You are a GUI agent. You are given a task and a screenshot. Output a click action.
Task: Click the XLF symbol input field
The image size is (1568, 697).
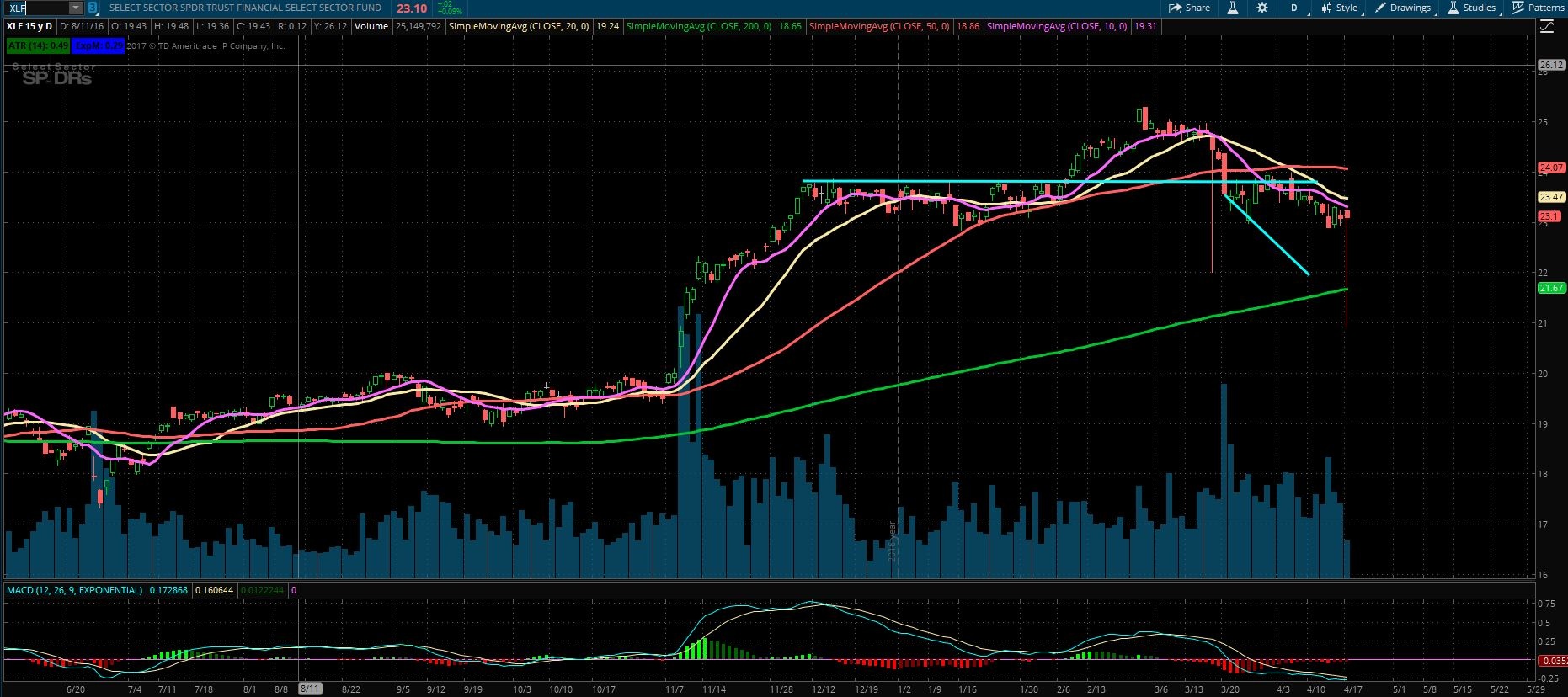[35, 8]
